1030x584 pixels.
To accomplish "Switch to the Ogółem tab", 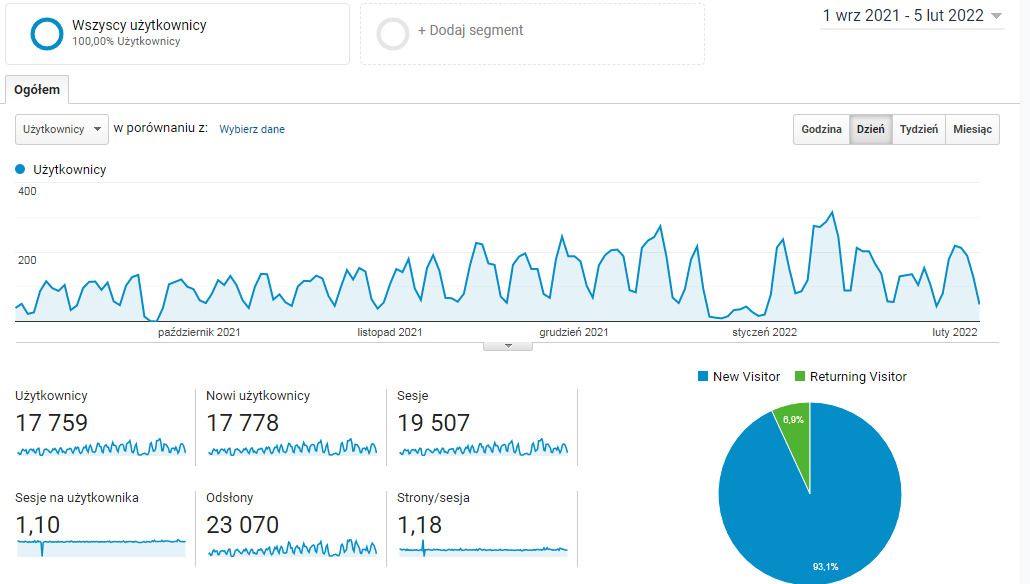I will coord(37,90).
